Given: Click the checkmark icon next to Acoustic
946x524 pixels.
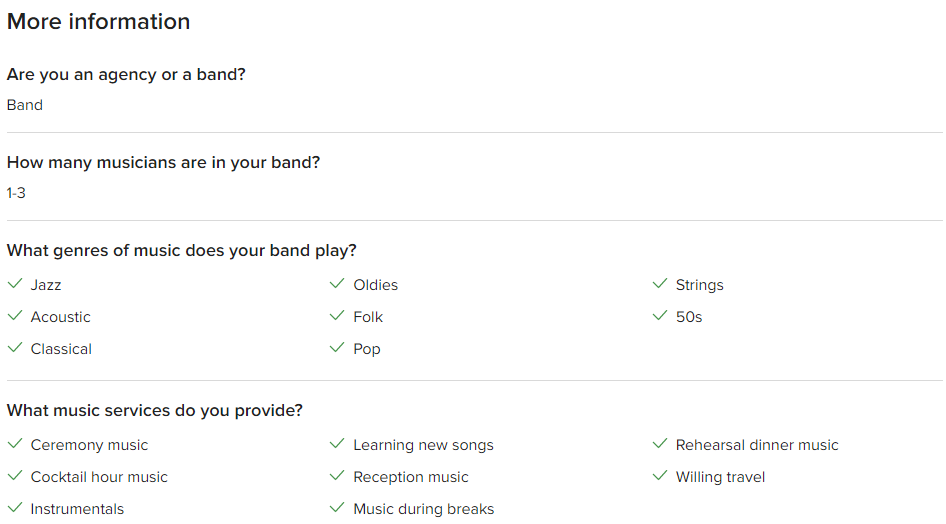Looking at the screenshot, I should [x=15, y=317].
